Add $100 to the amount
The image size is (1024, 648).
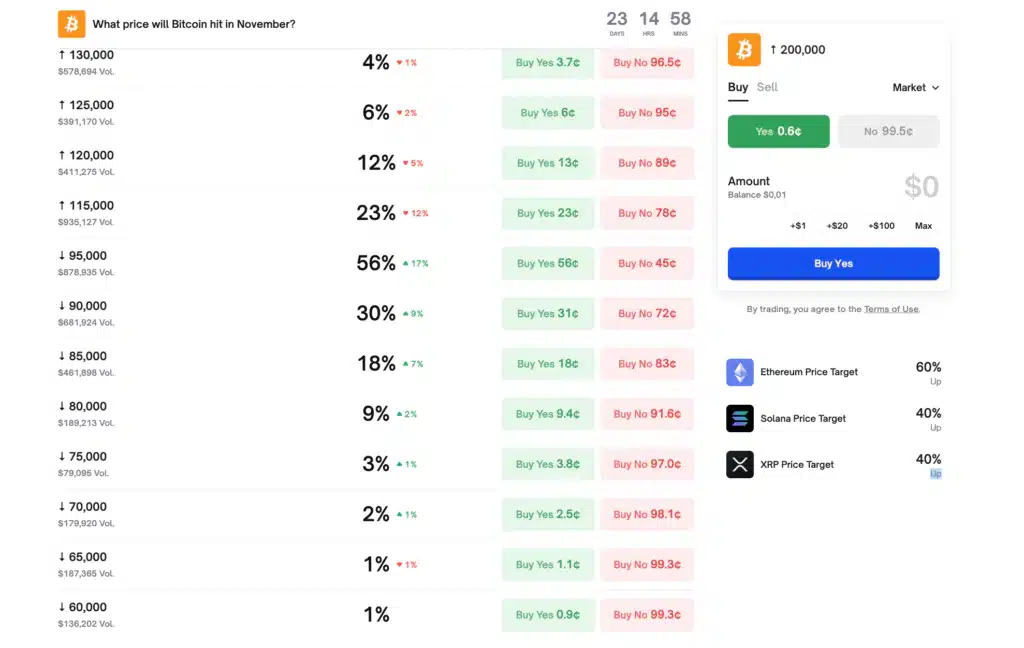point(880,225)
